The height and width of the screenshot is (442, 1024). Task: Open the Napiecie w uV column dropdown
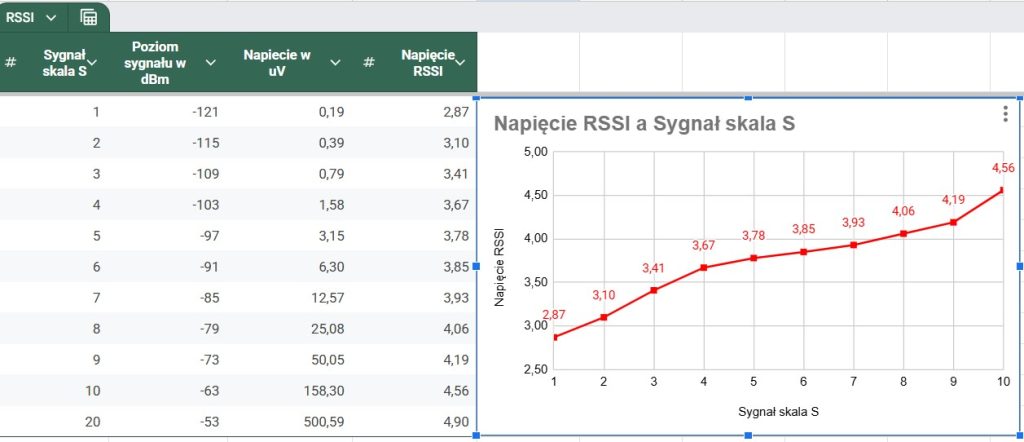(x=335, y=62)
